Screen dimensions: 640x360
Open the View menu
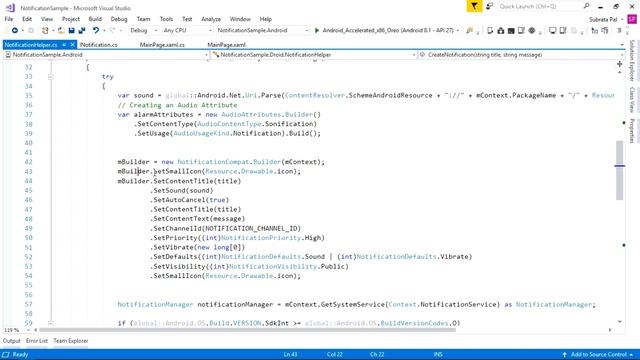pyautogui.click(x=47, y=19)
